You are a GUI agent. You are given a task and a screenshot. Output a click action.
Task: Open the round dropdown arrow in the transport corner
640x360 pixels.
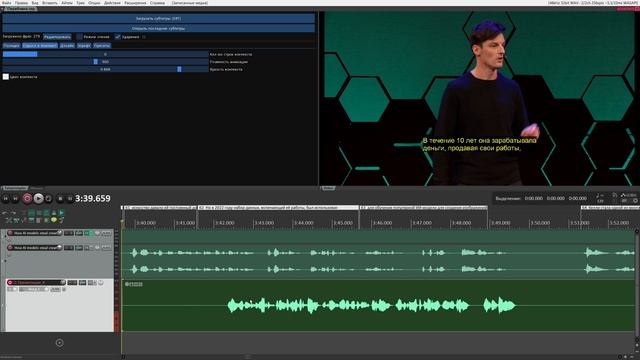click(x=635, y=201)
